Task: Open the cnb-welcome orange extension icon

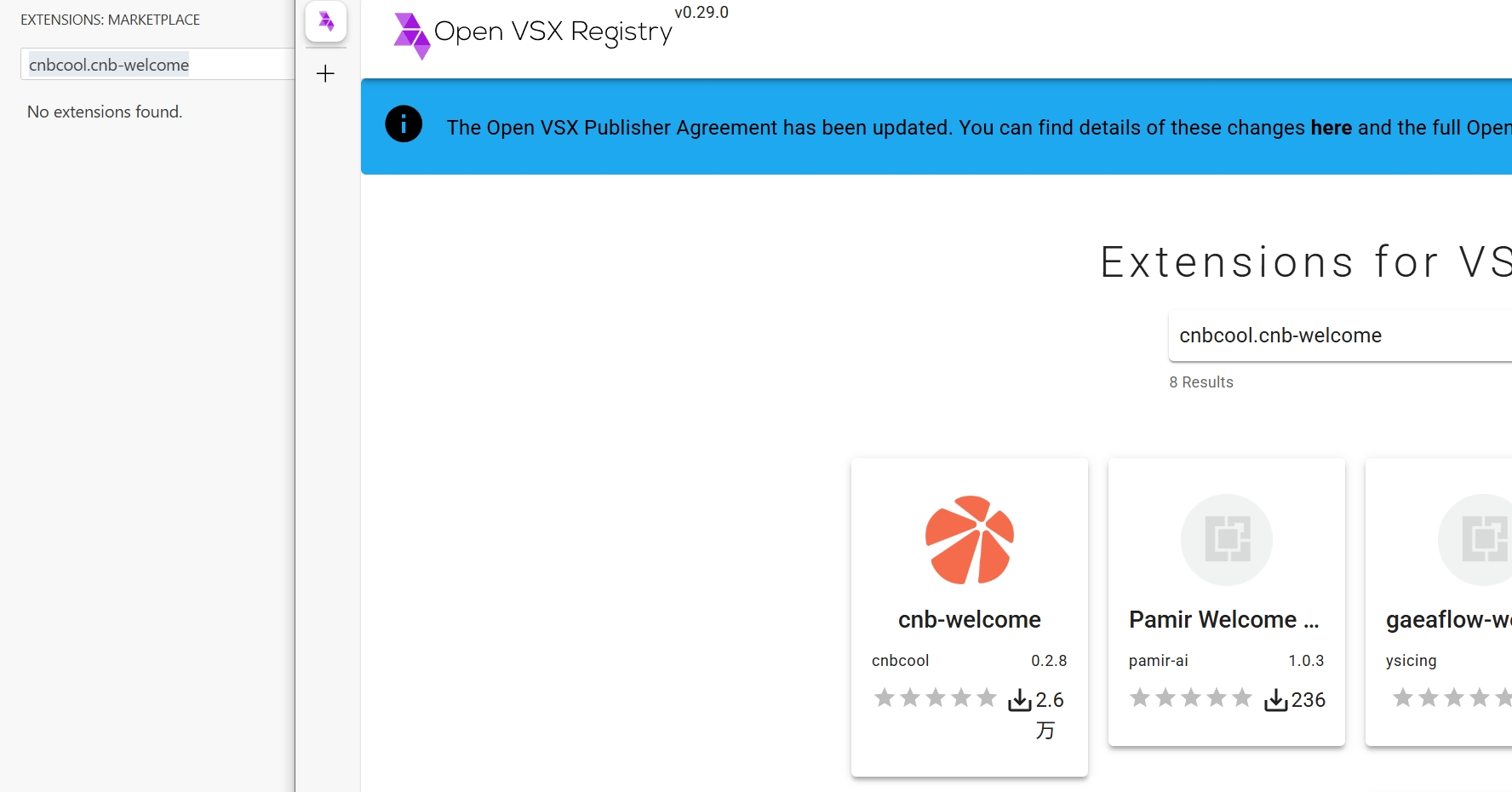Action: click(970, 540)
